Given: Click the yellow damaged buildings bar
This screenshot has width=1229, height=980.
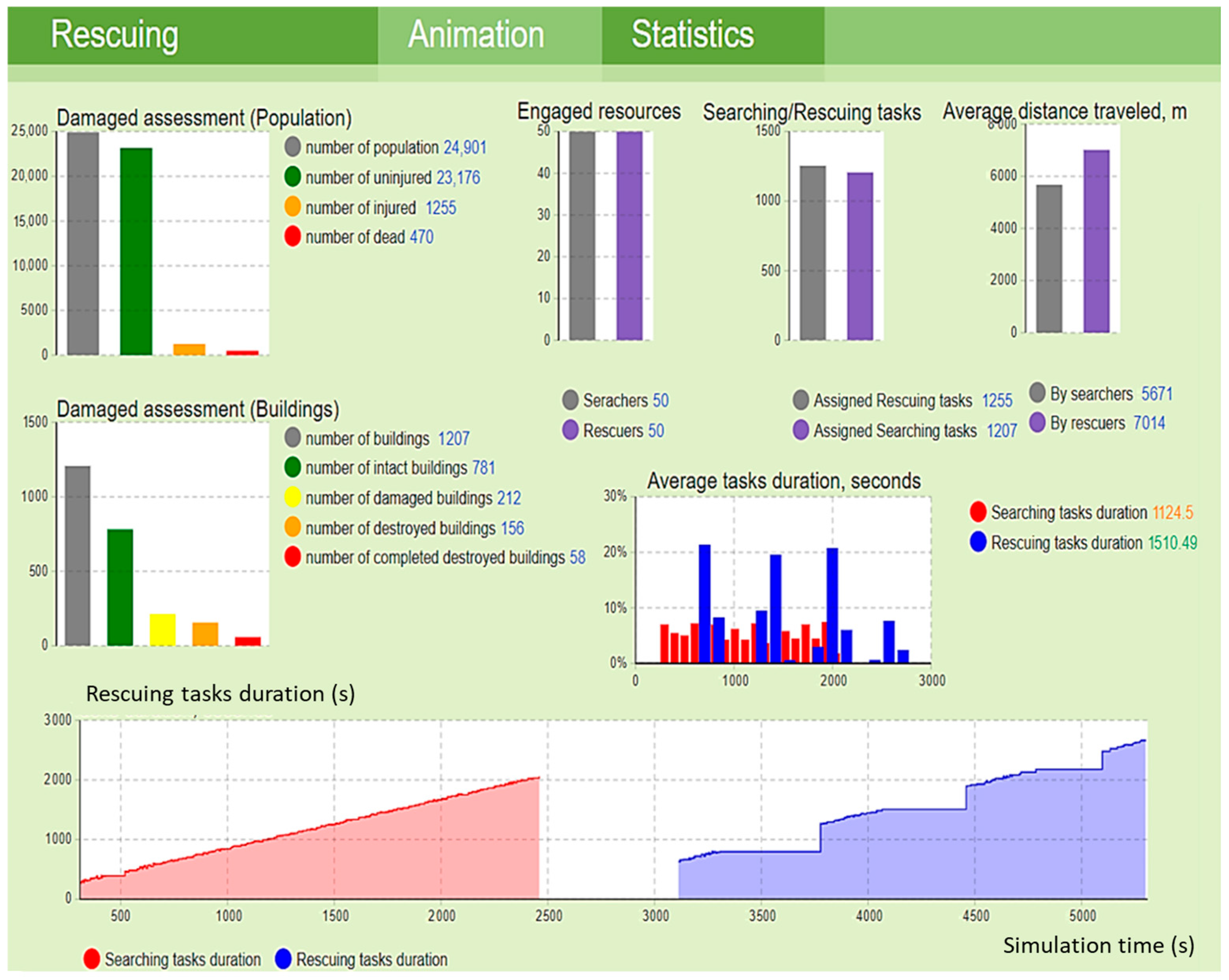Looking at the screenshot, I should (162, 630).
